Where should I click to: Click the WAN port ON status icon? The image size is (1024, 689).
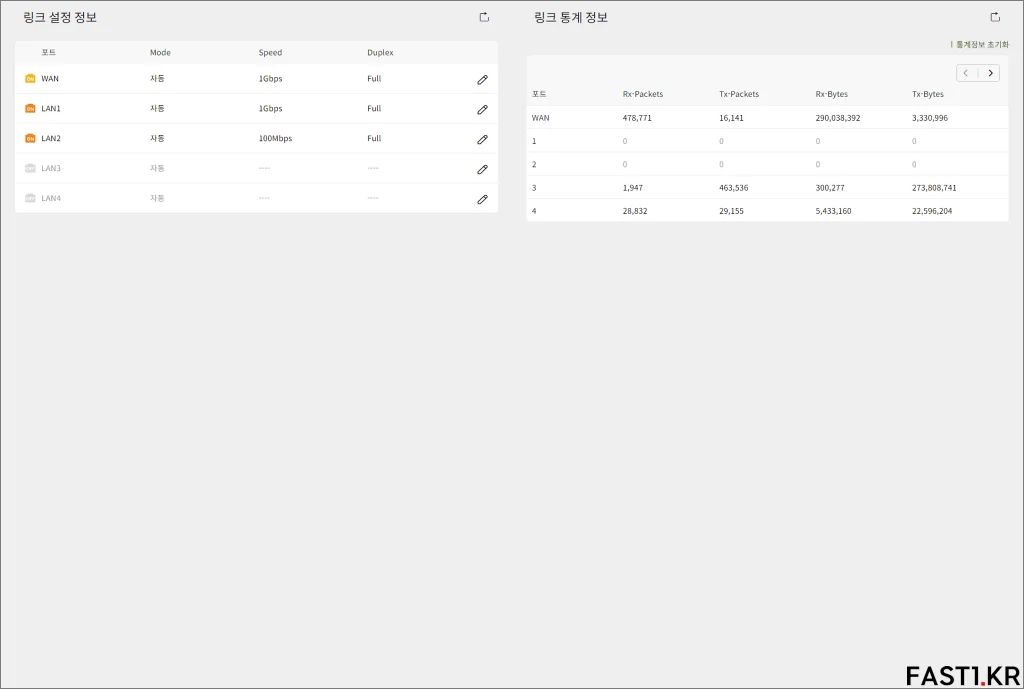(x=30, y=79)
